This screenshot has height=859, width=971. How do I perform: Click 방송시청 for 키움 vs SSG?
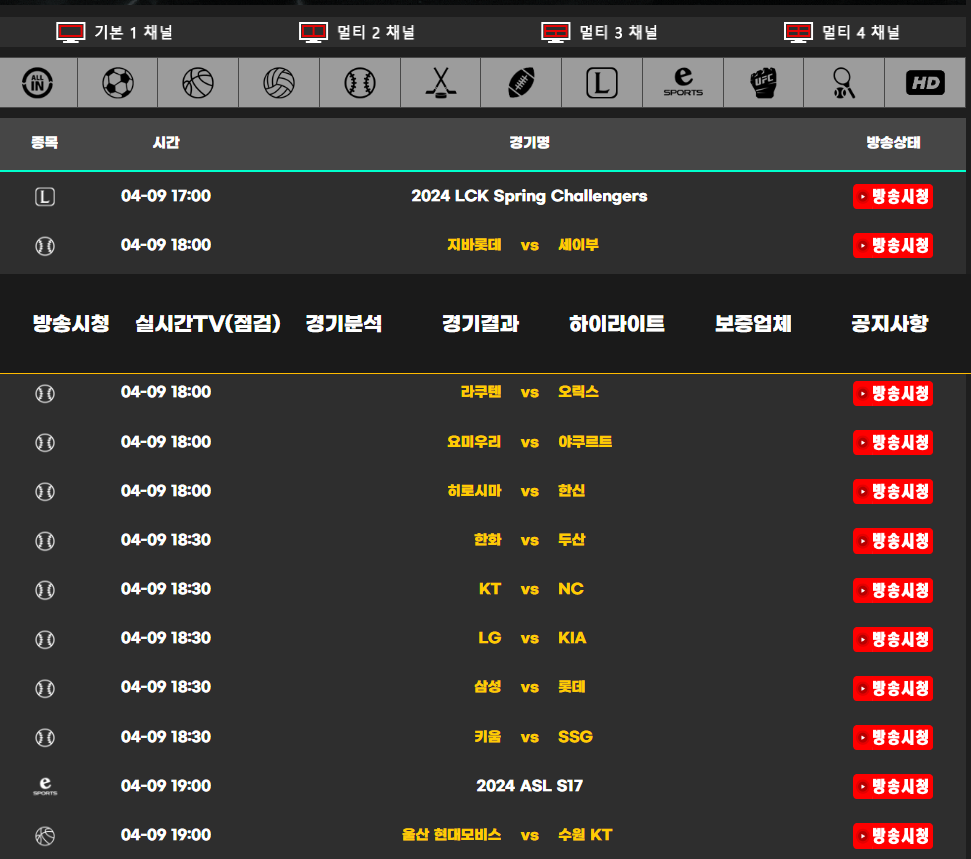click(893, 737)
